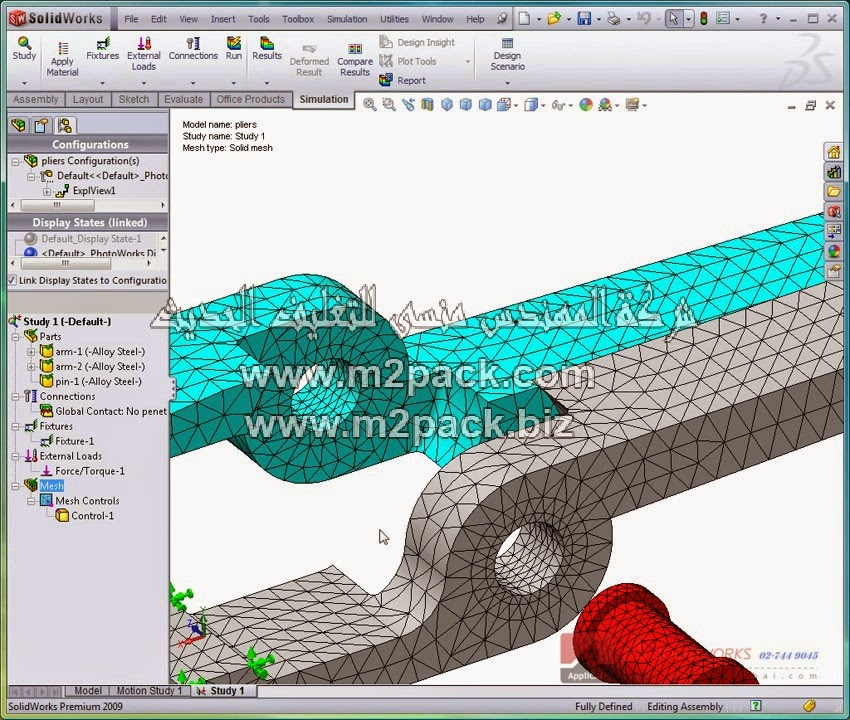850x720 pixels.
Task: Open the Study dropdown arrow
Action: [x=24, y=83]
